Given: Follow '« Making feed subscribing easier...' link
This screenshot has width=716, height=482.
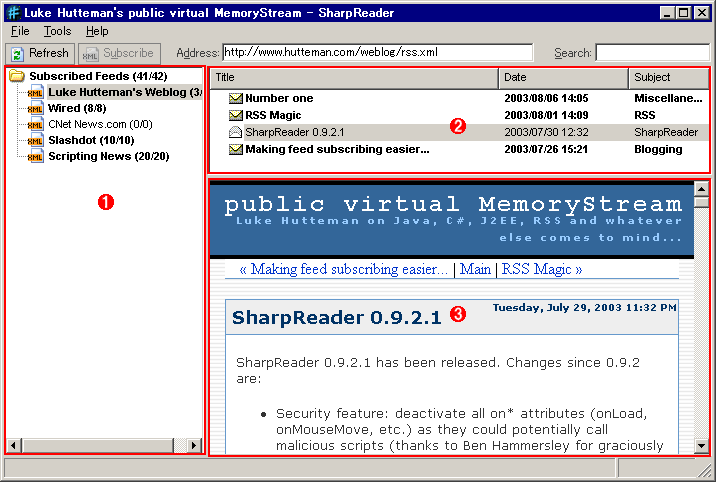Looking at the screenshot, I should pos(343,269).
